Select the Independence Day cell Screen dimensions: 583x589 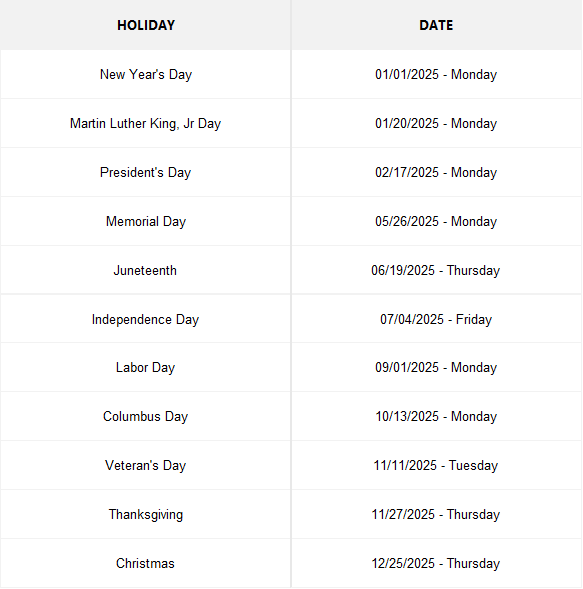146,319
